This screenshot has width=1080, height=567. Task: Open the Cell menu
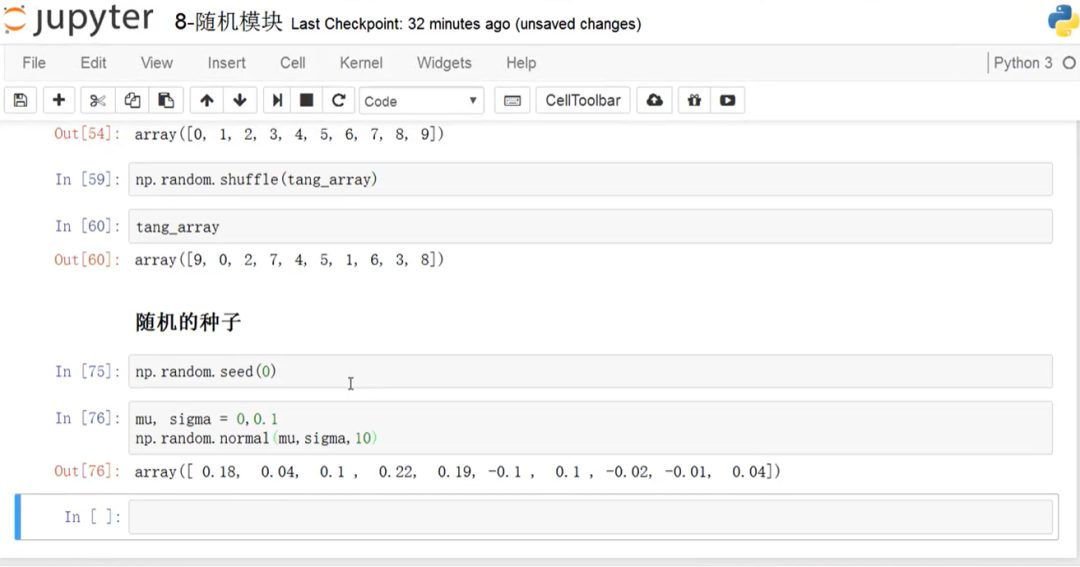293,63
